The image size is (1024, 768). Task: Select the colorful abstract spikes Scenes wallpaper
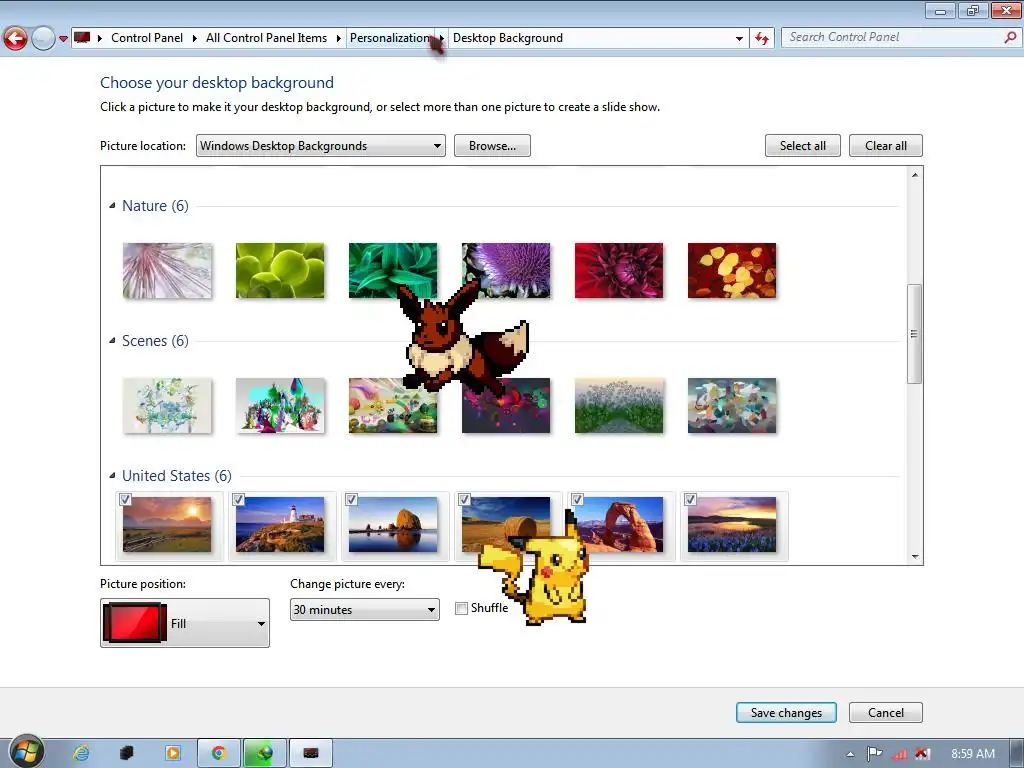click(x=280, y=406)
